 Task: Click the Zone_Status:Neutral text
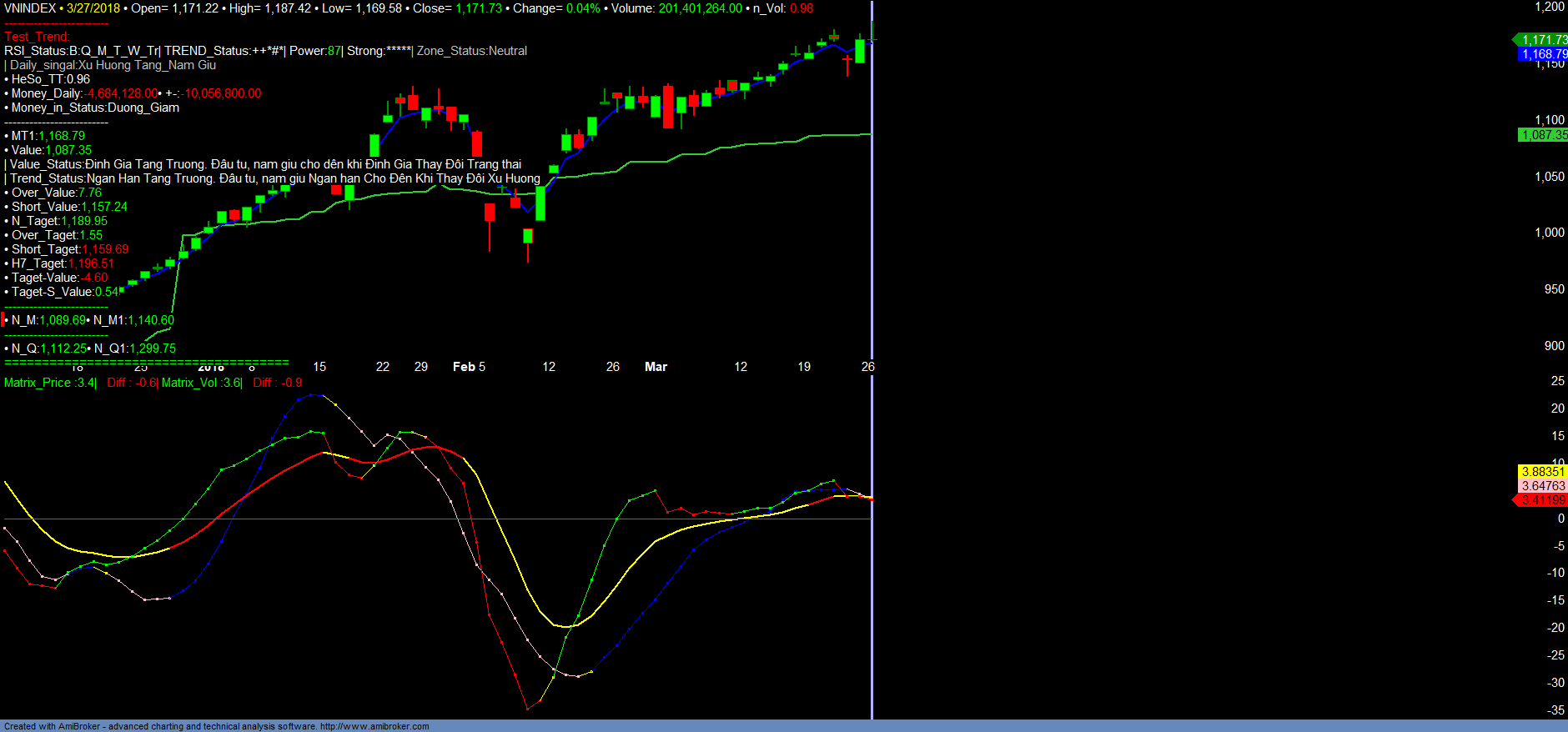click(472, 51)
